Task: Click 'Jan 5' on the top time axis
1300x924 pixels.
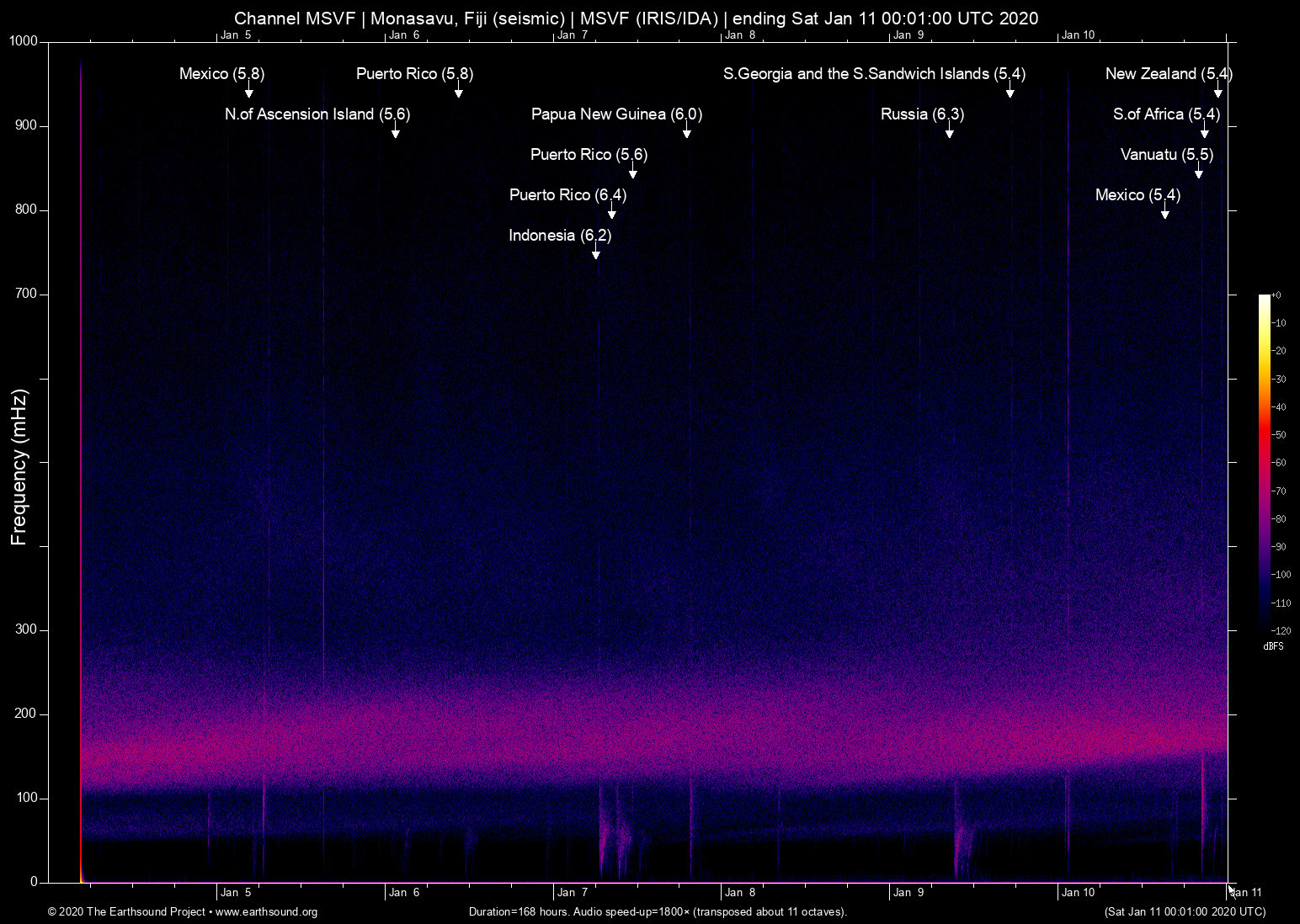Action: [236, 35]
